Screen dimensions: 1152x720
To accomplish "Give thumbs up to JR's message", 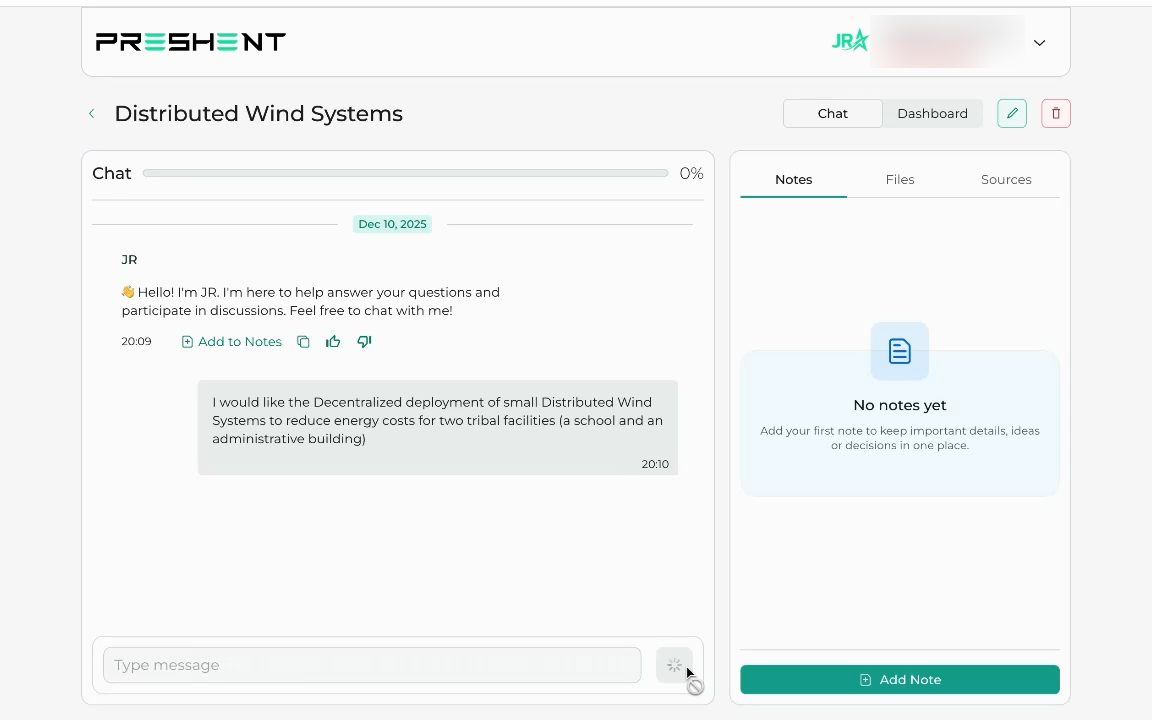I will 333,342.
